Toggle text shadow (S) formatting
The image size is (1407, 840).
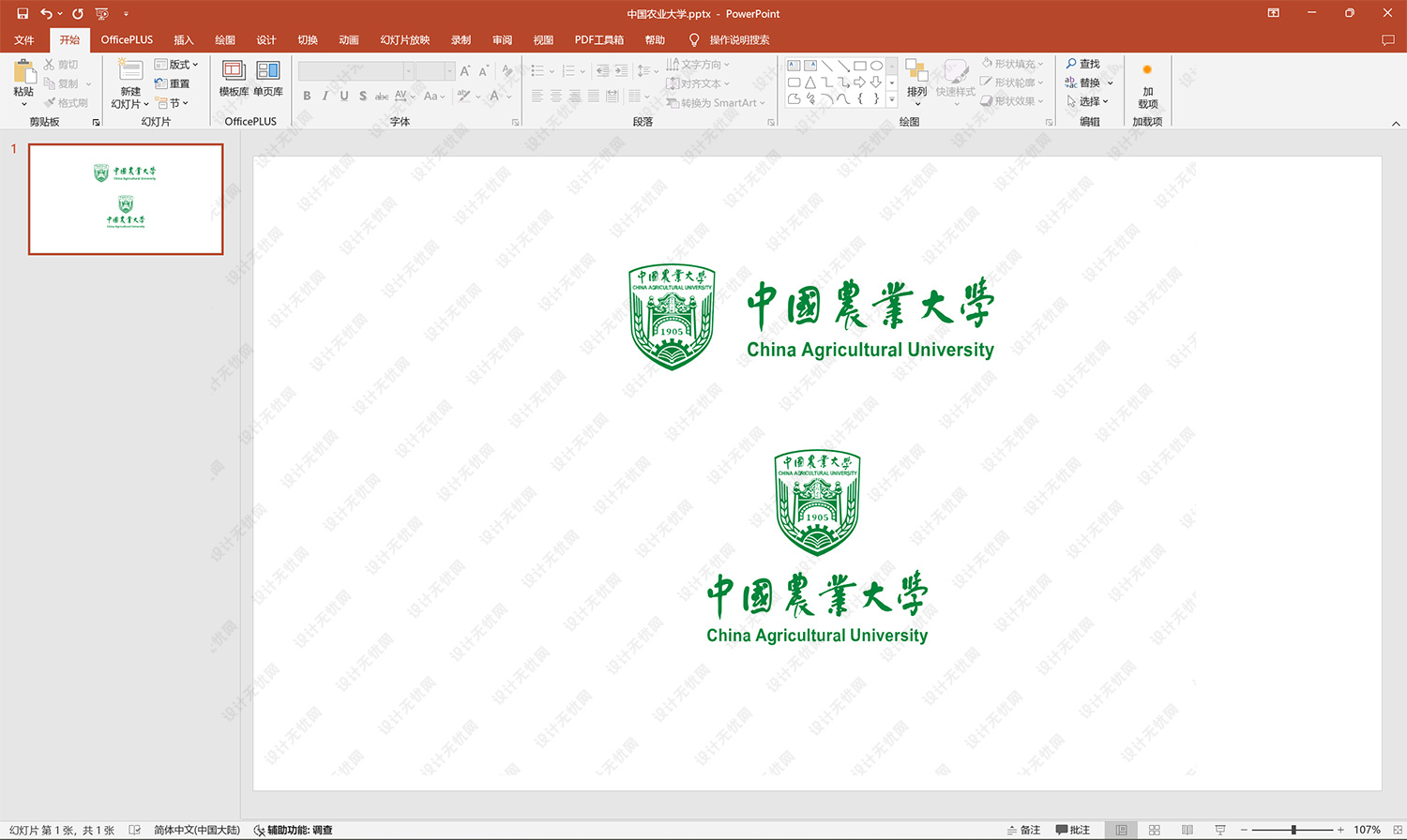click(363, 96)
